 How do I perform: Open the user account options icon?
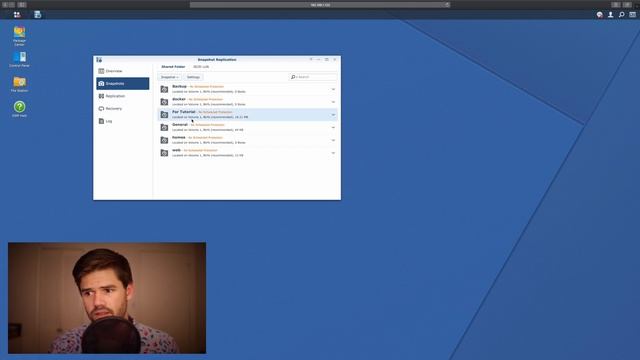[x=611, y=15]
